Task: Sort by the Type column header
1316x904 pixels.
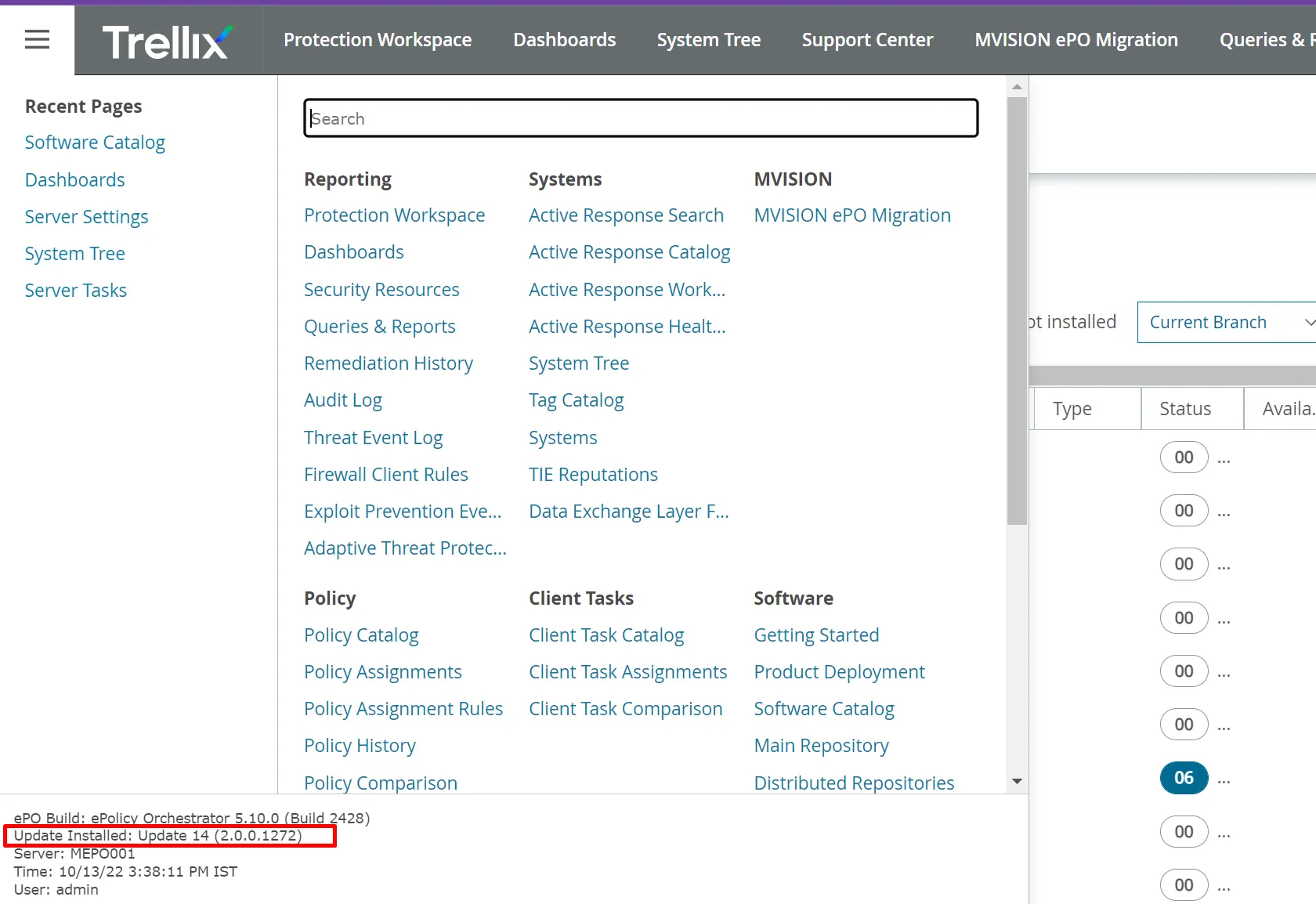Action: pos(1087,409)
